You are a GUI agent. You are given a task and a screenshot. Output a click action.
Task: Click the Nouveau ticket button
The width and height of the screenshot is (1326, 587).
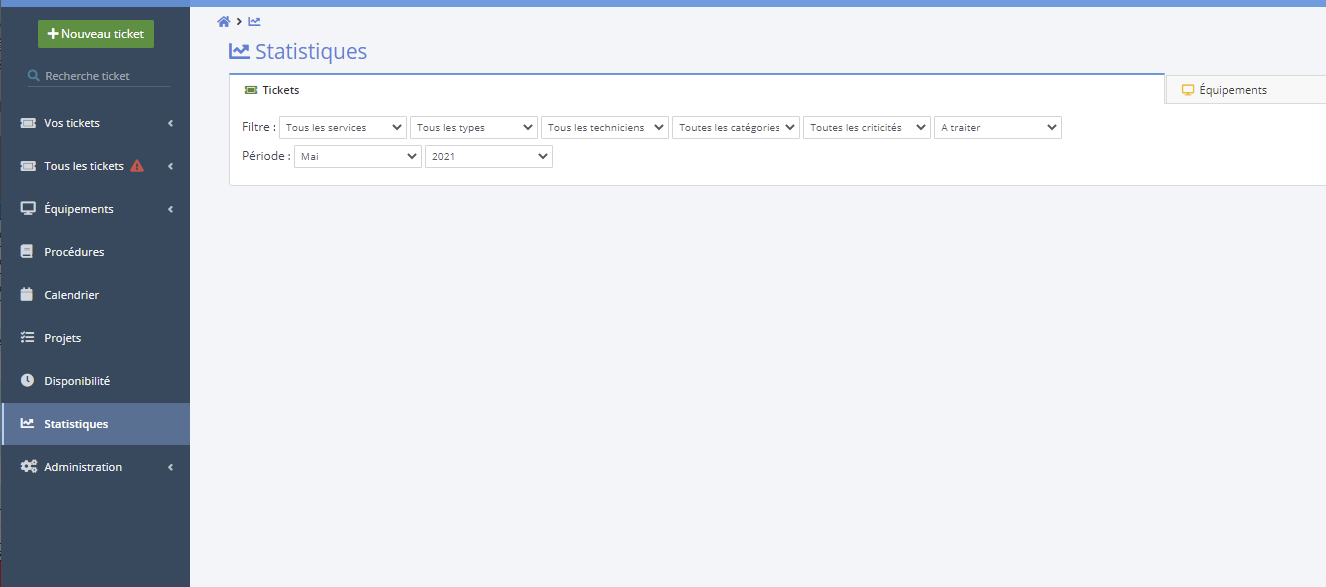(96, 34)
